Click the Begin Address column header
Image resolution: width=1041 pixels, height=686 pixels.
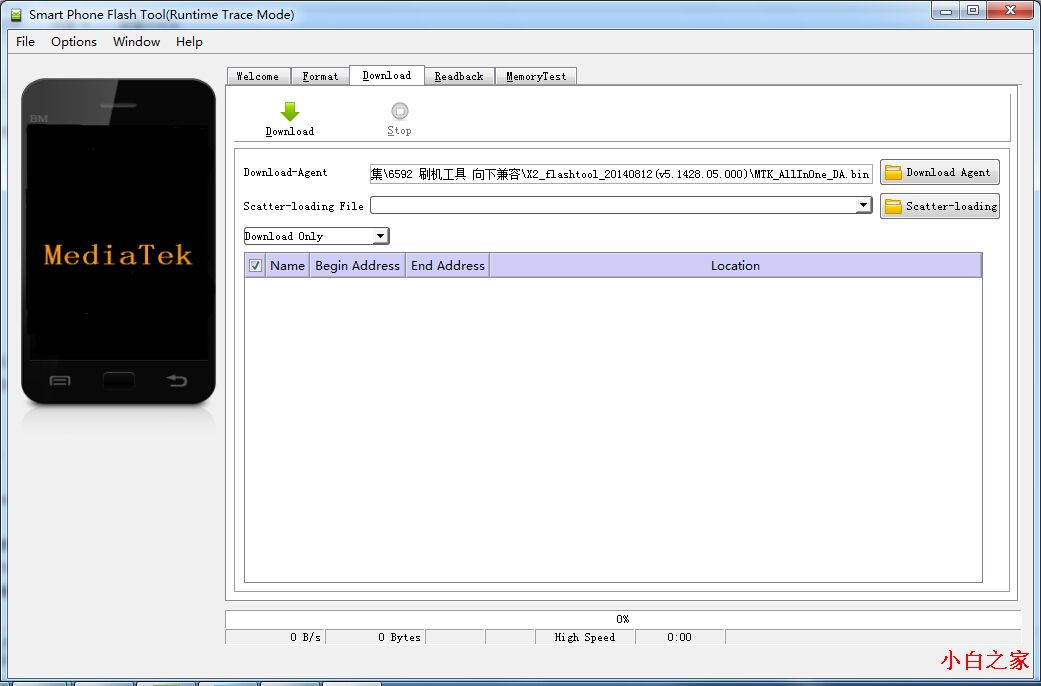click(357, 266)
